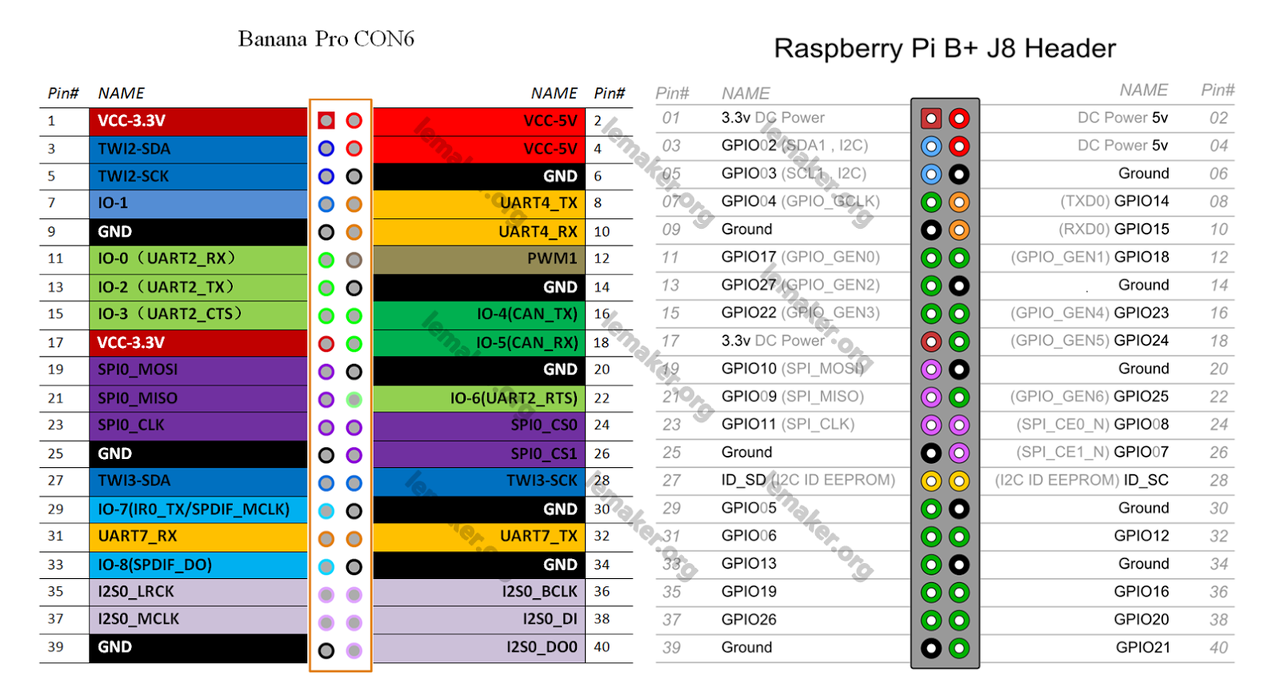Select the I2S0_BCLK label
The image size is (1280, 691).
[540, 591]
